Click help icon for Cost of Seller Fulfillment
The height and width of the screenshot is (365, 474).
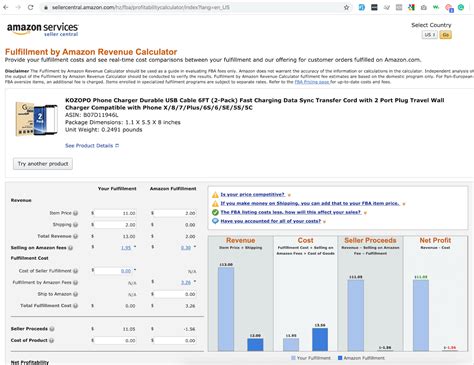point(76,271)
